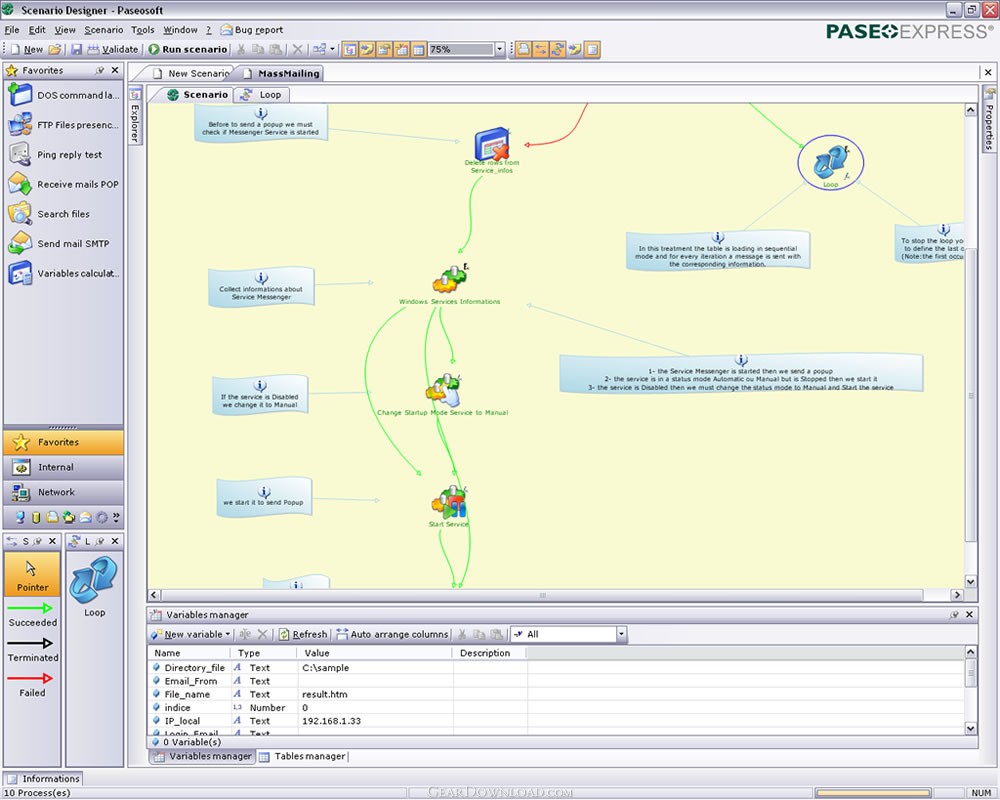Choose the Variables calculation activity

click(x=64, y=273)
